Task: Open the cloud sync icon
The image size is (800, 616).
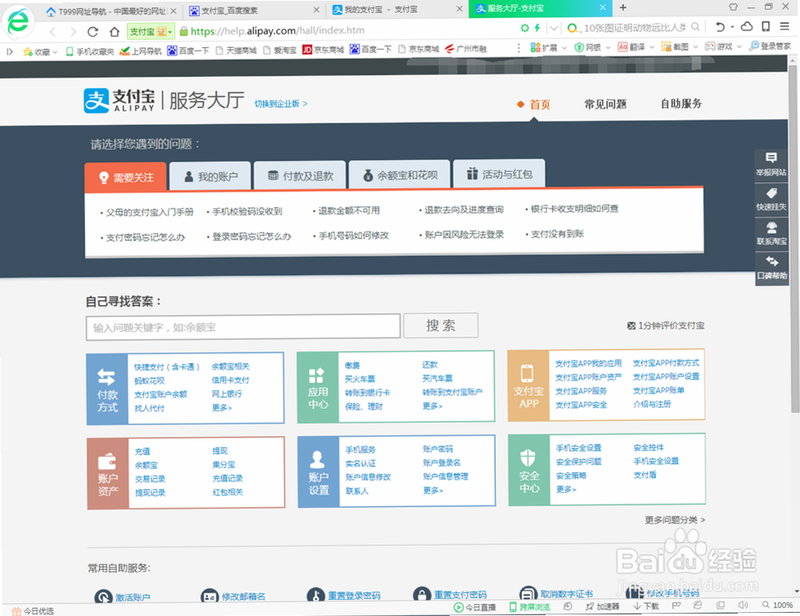Action: click(747, 27)
